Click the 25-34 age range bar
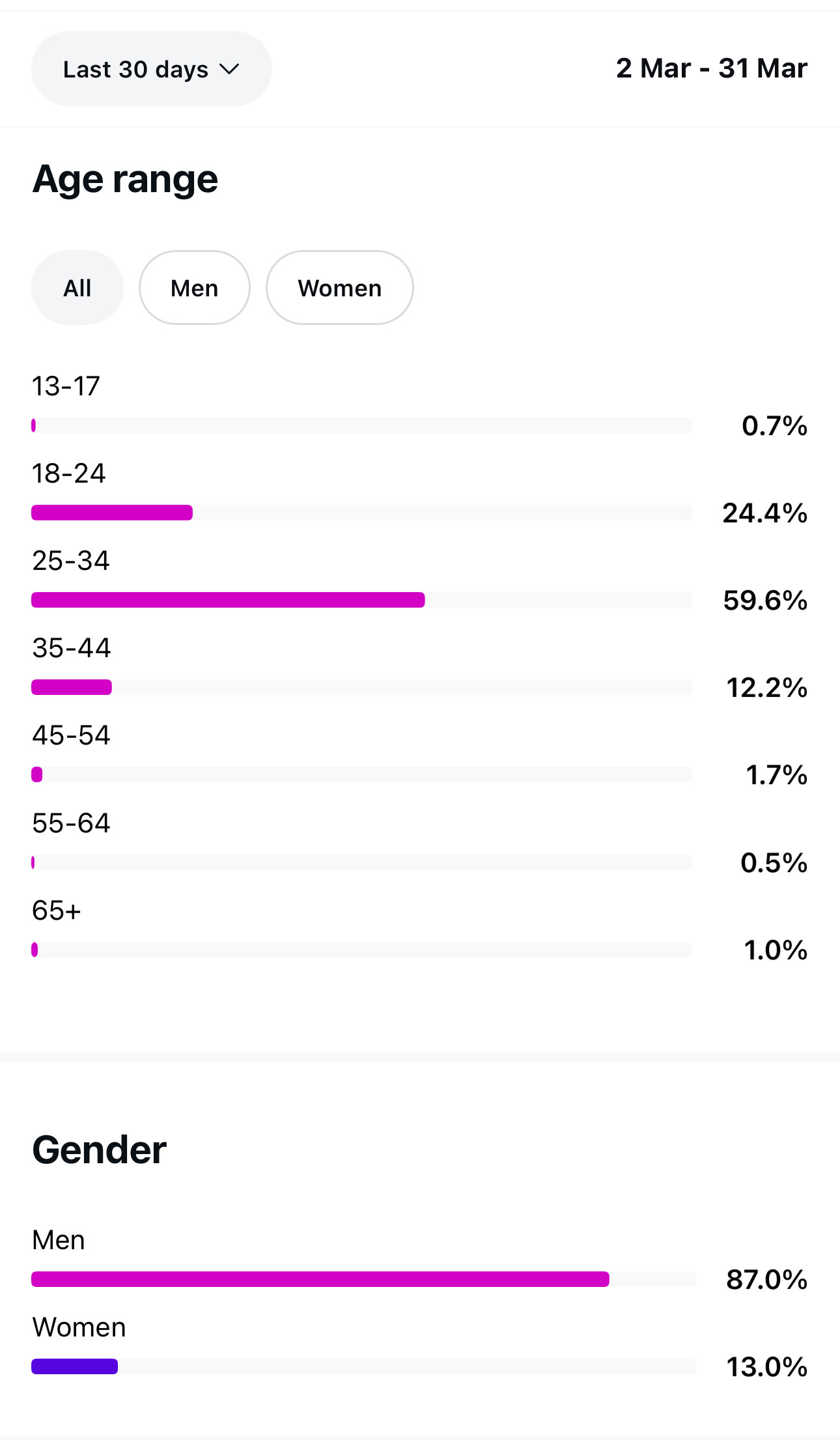The height and width of the screenshot is (1440, 840). click(228, 600)
